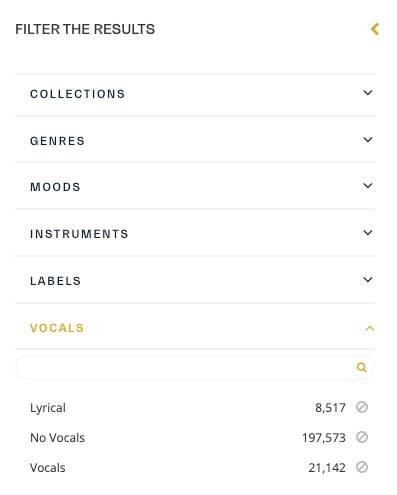This screenshot has height=495, width=397.
Task: Click the search magnifier icon in Vocals
Action: click(x=362, y=367)
